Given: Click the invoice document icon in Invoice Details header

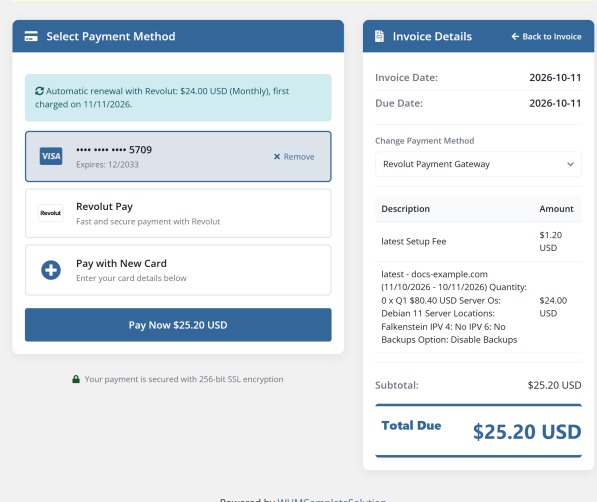Looking at the screenshot, I should click(x=379, y=36).
